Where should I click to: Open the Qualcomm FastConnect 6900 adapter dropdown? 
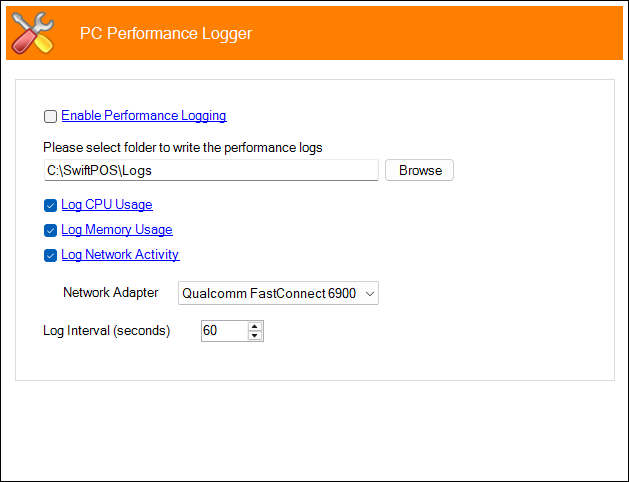pos(278,293)
